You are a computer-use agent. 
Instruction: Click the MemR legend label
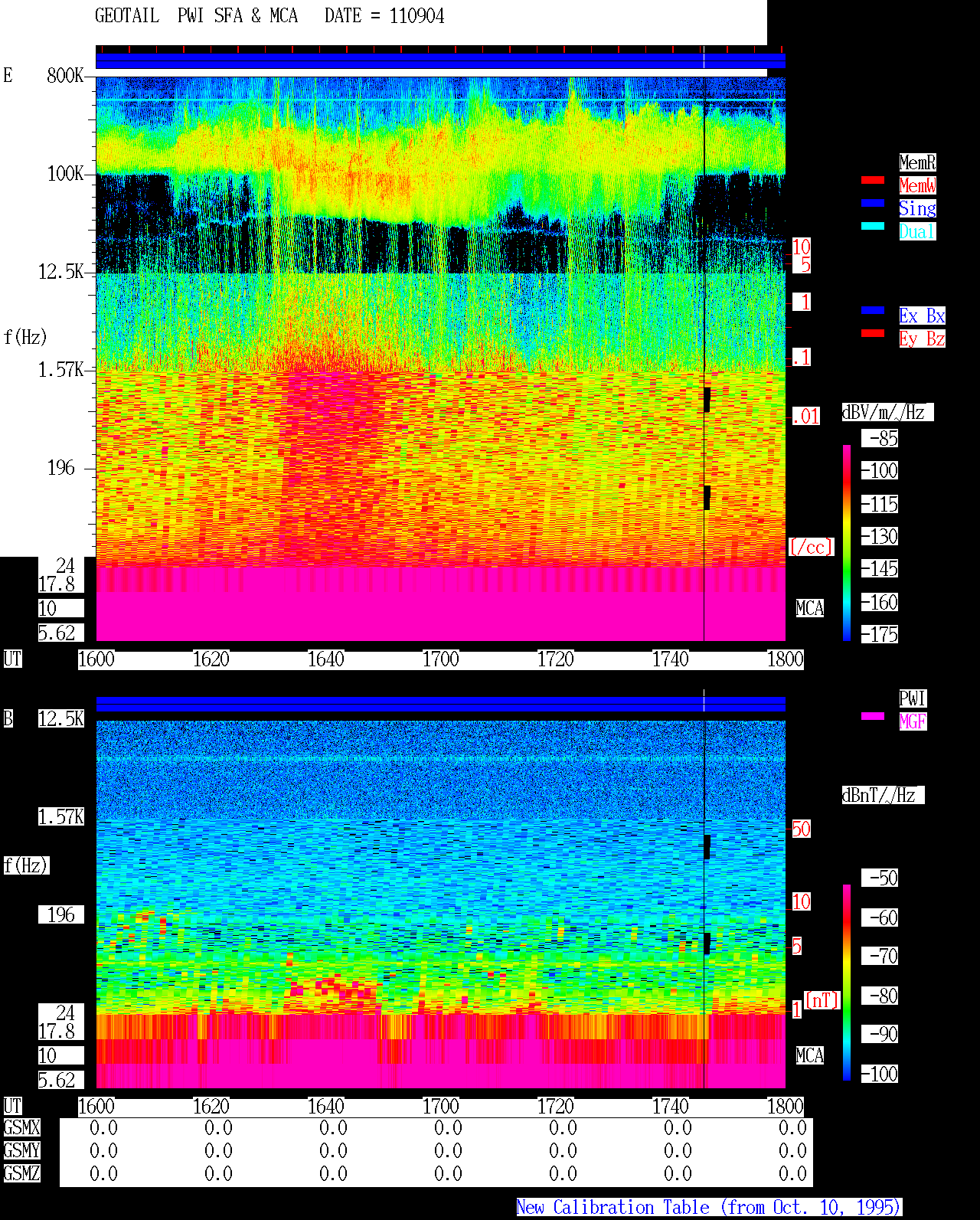pos(917,162)
